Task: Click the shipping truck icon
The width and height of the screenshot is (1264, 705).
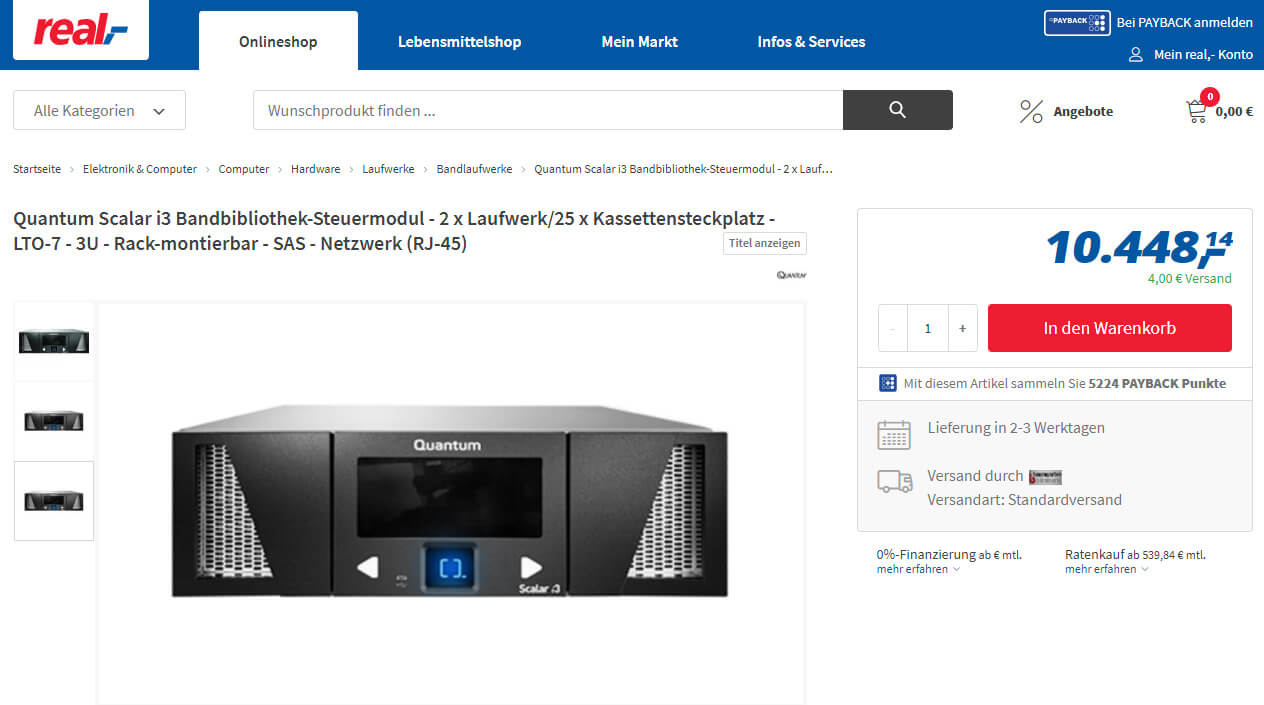Action: pos(895,481)
